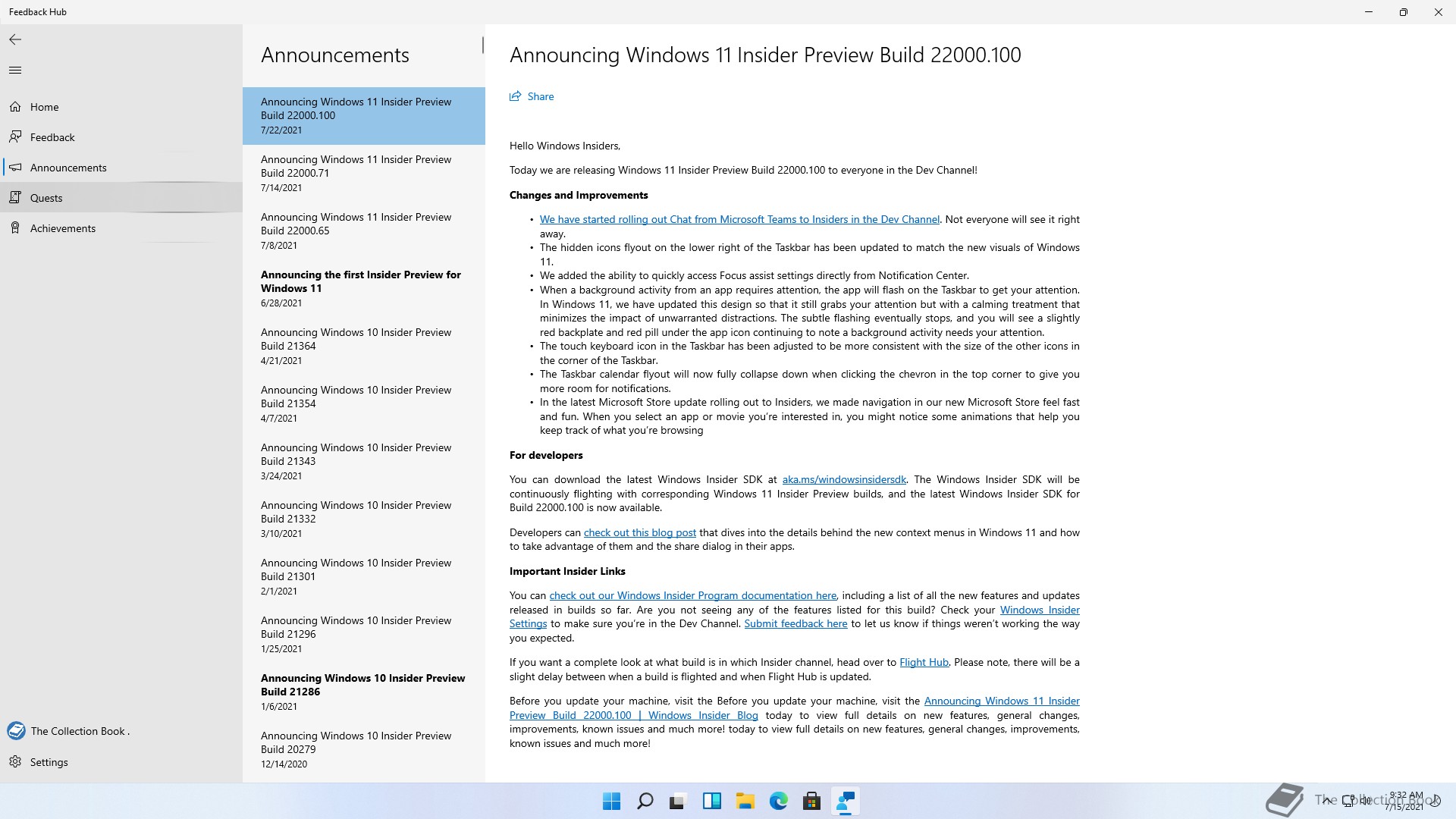The image size is (1456, 819).
Task: Open the Windows Start menu
Action: (611, 802)
